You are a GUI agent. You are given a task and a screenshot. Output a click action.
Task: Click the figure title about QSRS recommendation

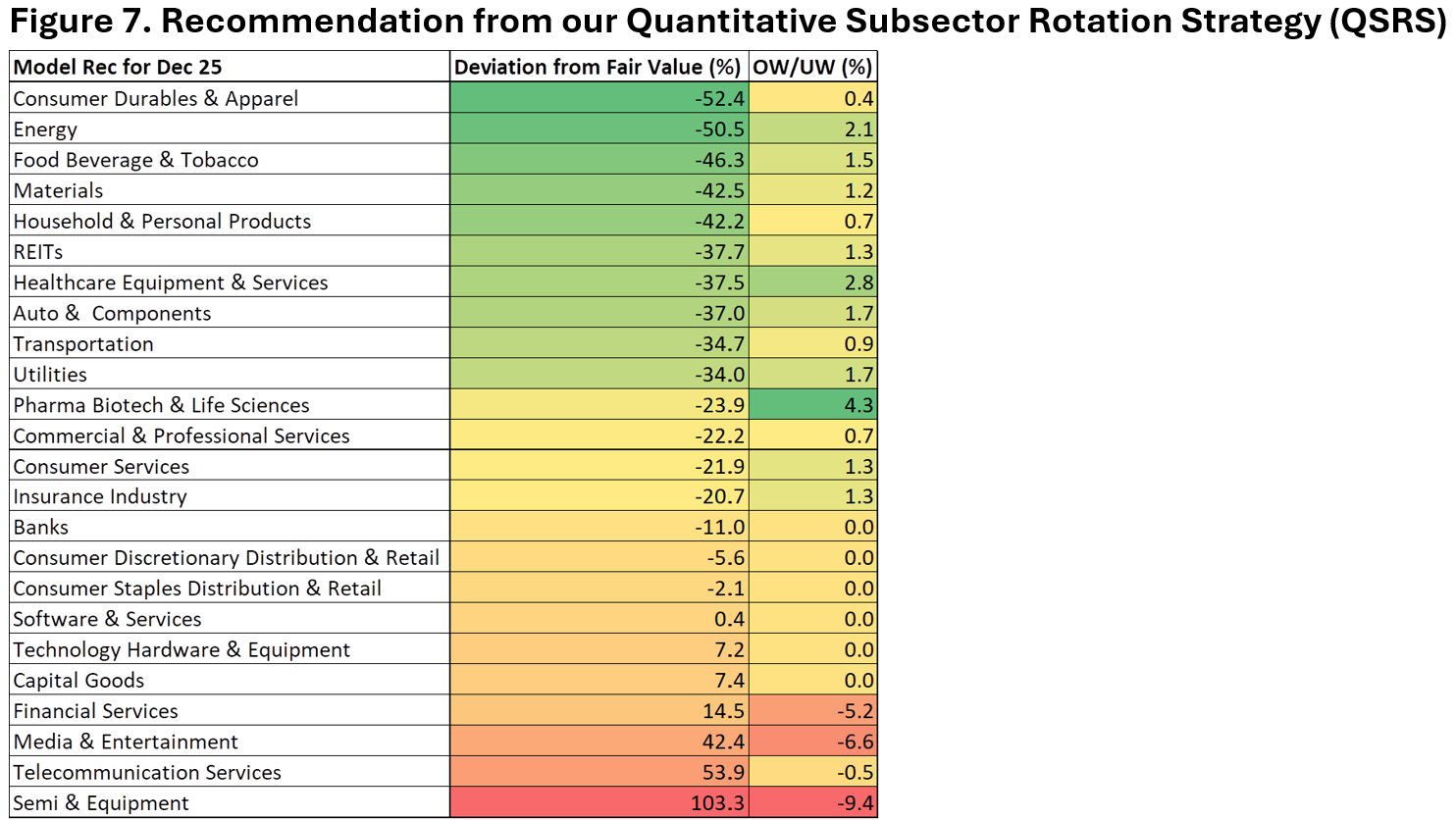click(x=726, y=22)
